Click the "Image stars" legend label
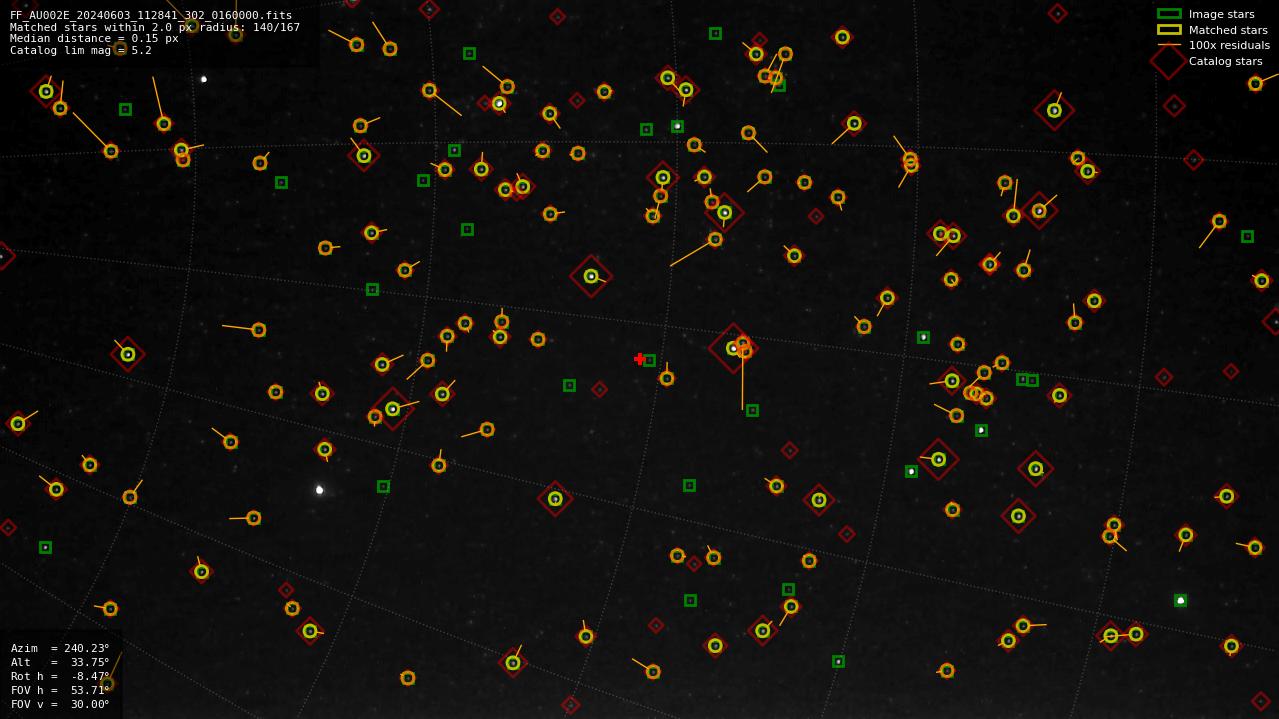 (x=1221, y=14)
